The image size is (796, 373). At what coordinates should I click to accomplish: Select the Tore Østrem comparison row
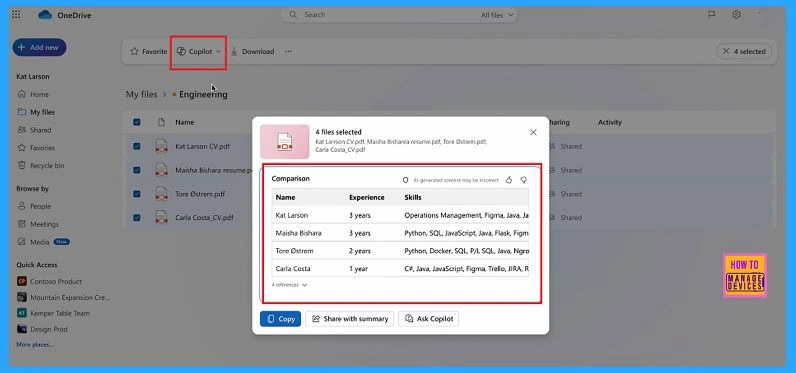(400, 251)
